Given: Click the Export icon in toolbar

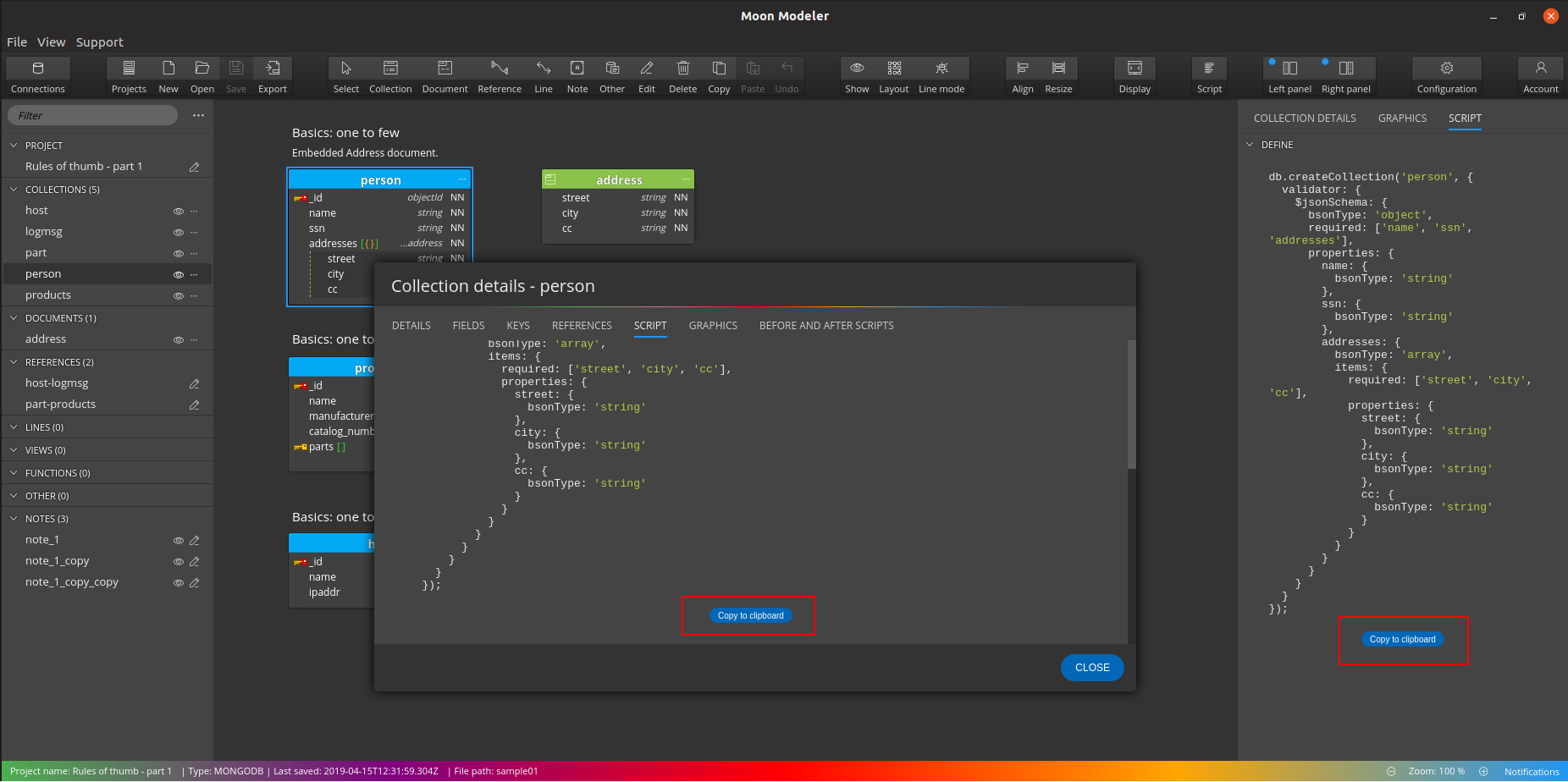Looking at the screenshot, I should [x=273, y=69].
